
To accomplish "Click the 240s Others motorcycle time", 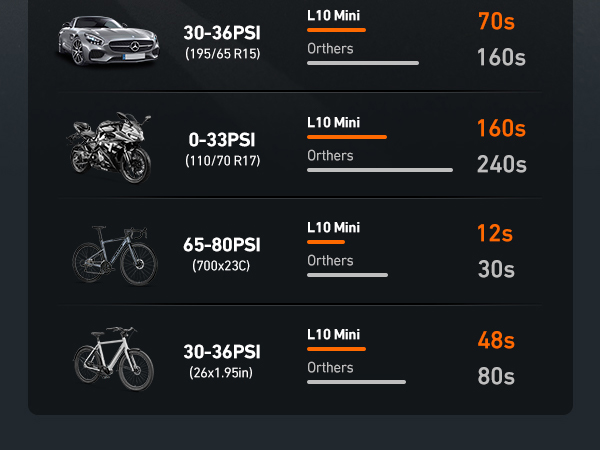I will [501, 165].
